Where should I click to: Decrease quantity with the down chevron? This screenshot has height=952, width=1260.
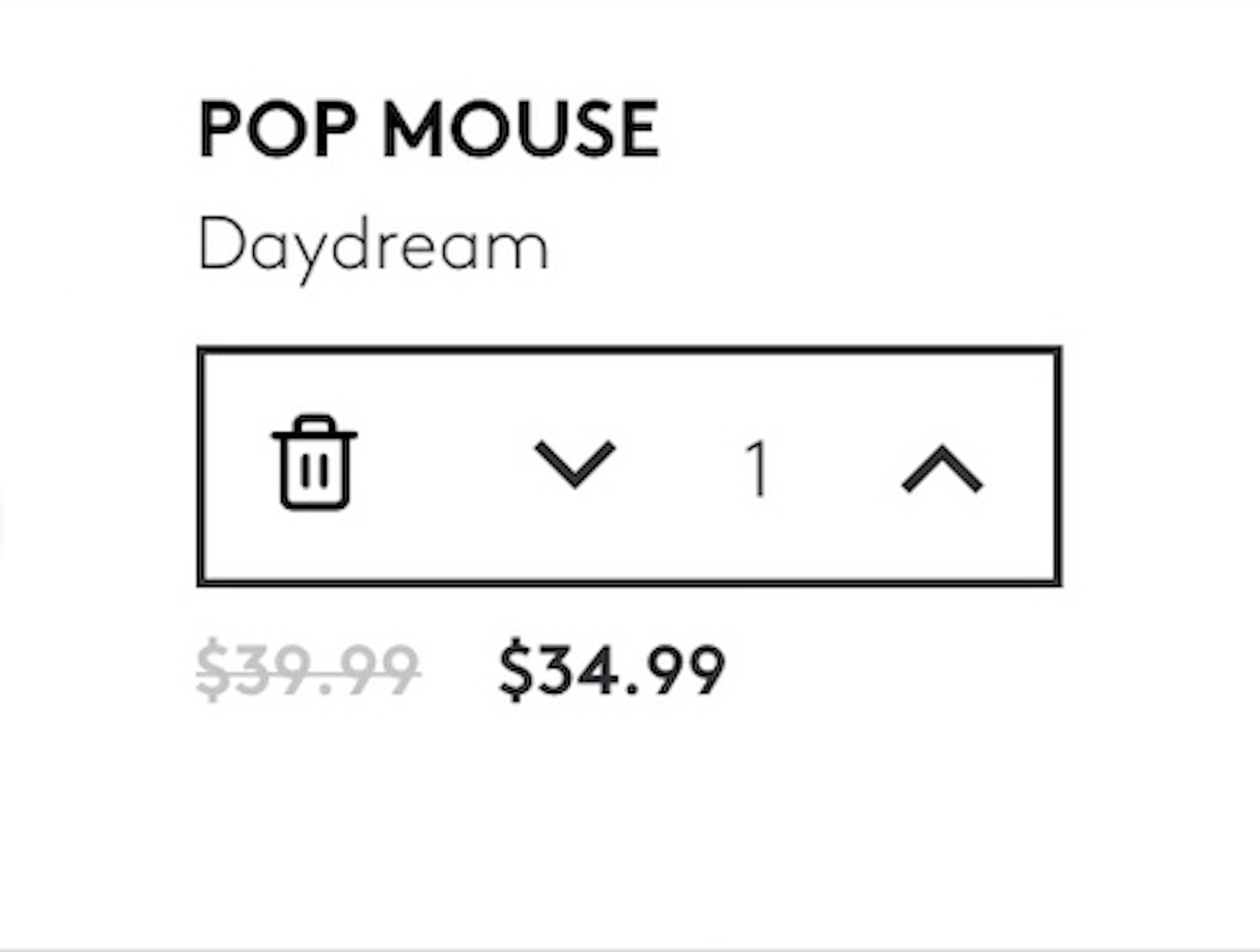click(575, 464)
